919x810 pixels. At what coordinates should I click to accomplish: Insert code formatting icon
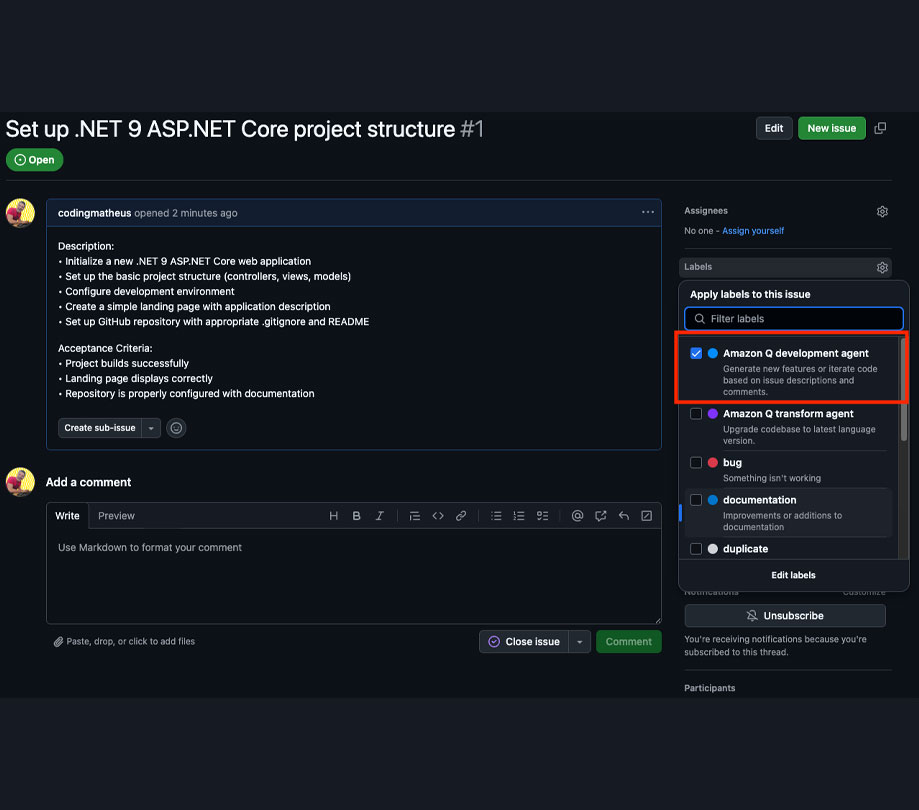coord(438,516)
